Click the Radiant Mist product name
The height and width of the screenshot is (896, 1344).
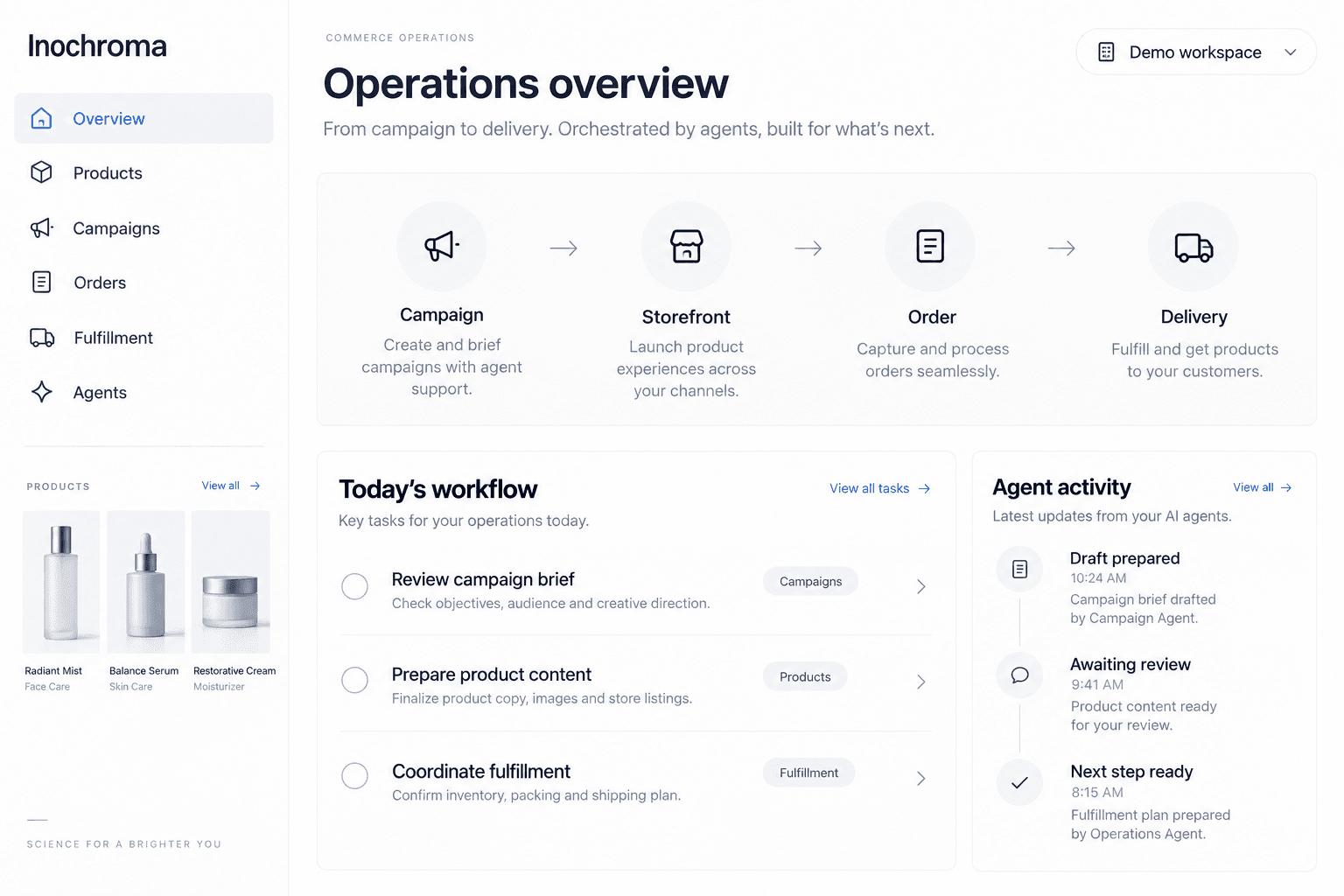pos(53,671)
